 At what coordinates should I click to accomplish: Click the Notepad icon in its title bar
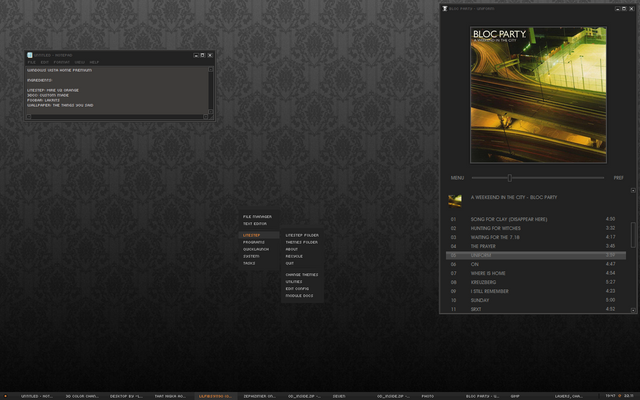(x=30, y=55)
